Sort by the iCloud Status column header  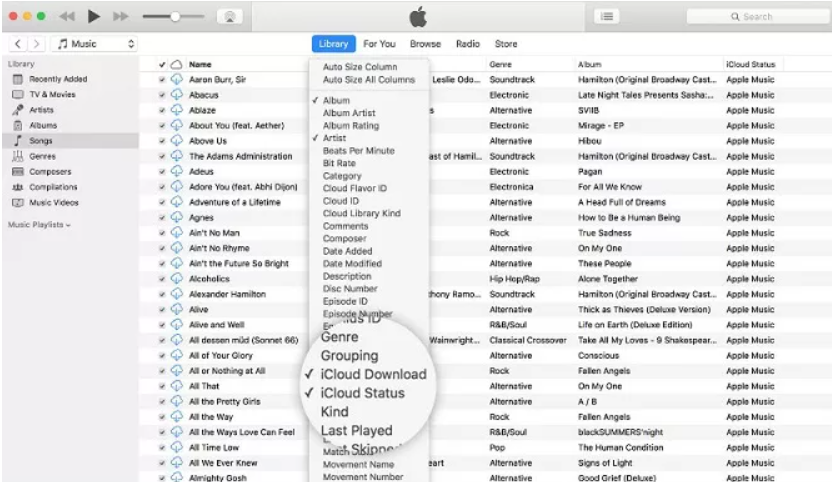coord(750,64)
